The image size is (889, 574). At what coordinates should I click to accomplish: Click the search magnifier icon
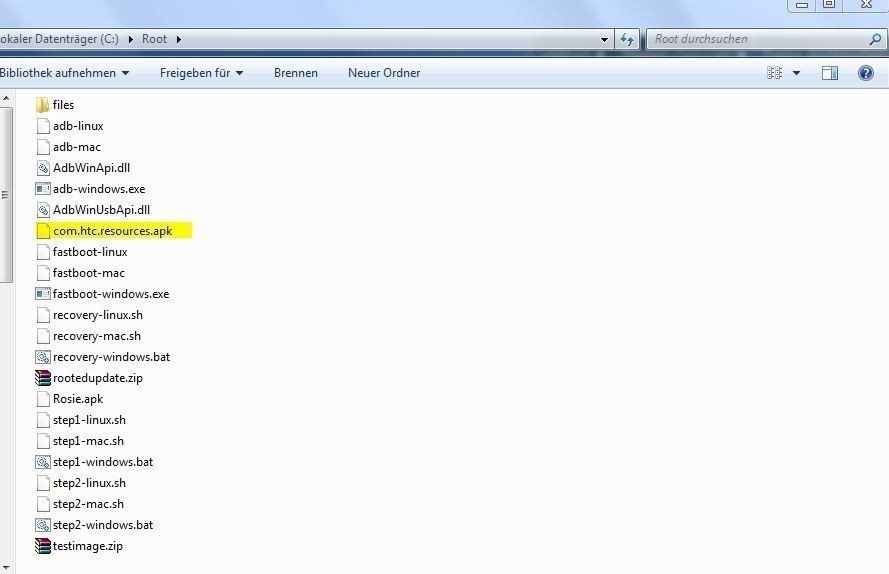coord(875,39)
